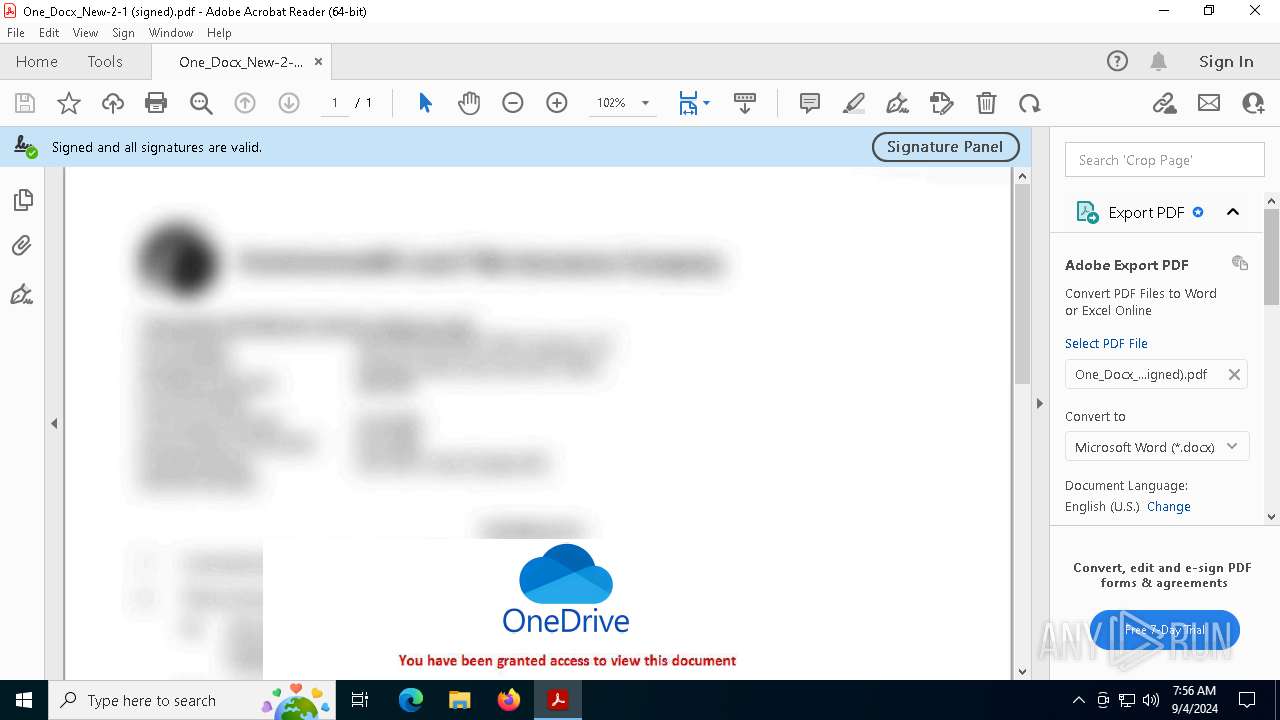Open the Sign menu
This screenshot has height=720, width=1280.
(123, 33)
